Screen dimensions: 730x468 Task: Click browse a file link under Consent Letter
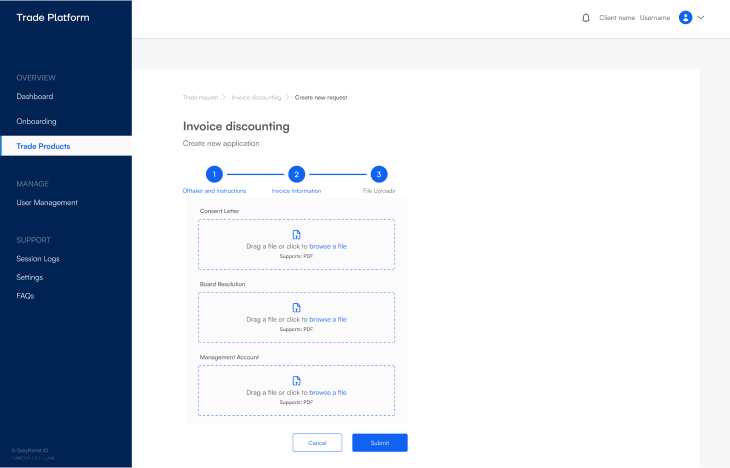click(328, 246)
